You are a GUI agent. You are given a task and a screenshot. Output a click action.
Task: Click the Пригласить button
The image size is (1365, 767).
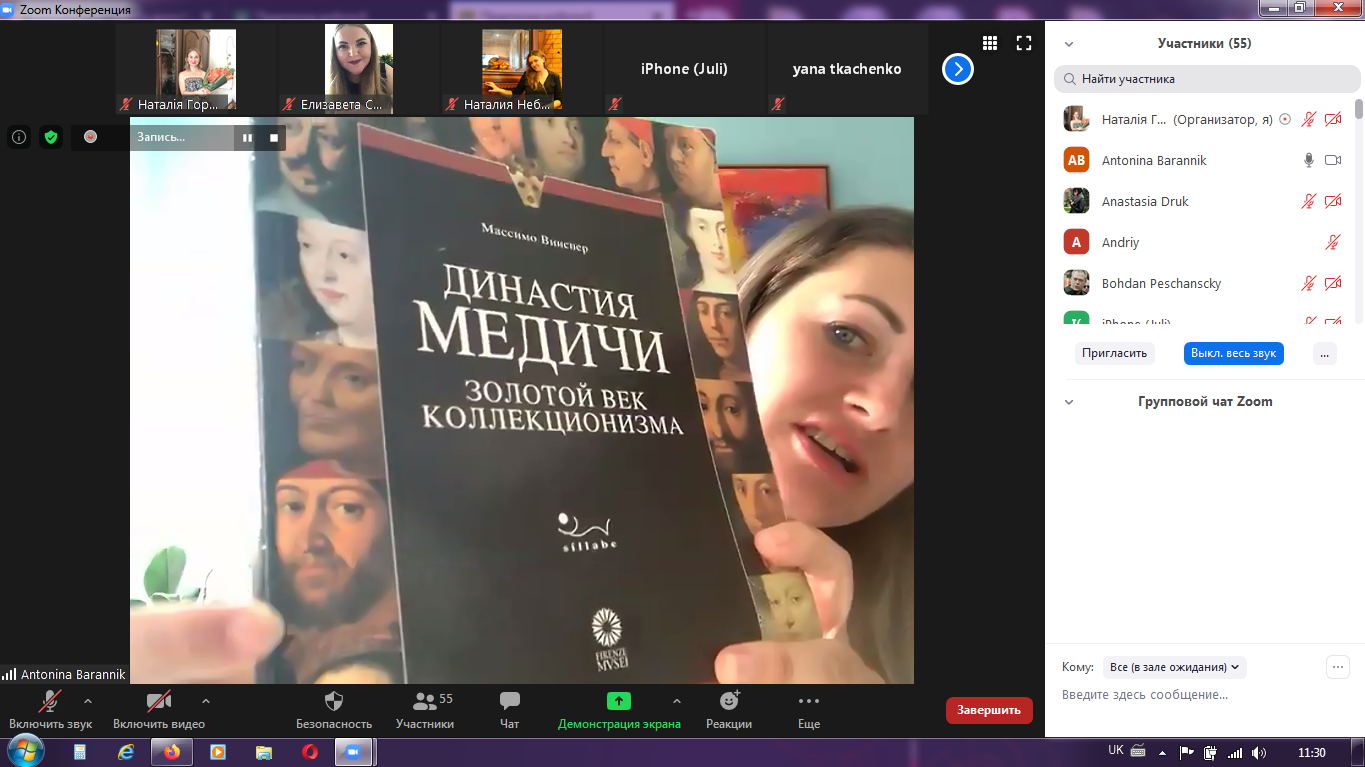coord(1114,353)
